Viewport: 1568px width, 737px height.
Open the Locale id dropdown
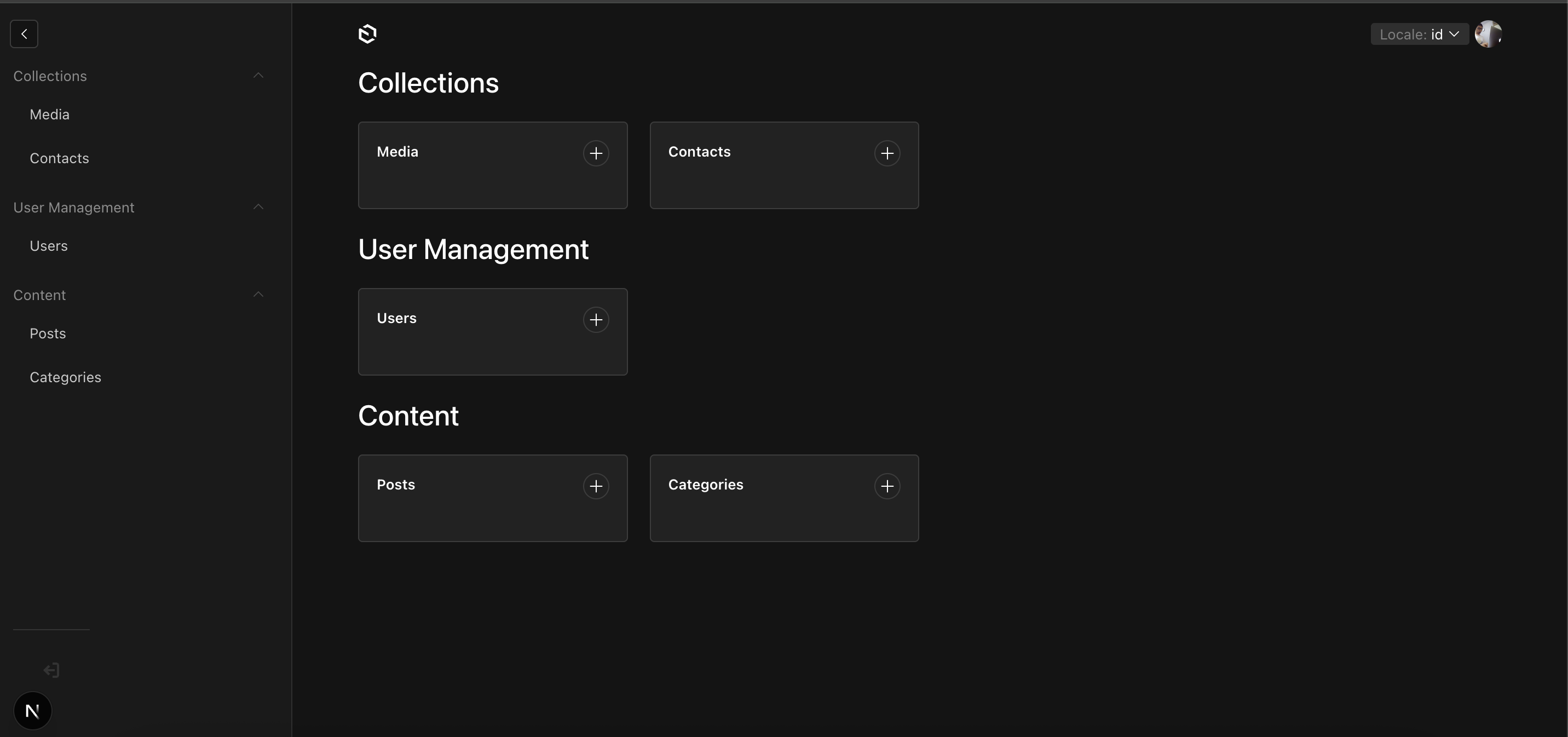[1419, 34]
